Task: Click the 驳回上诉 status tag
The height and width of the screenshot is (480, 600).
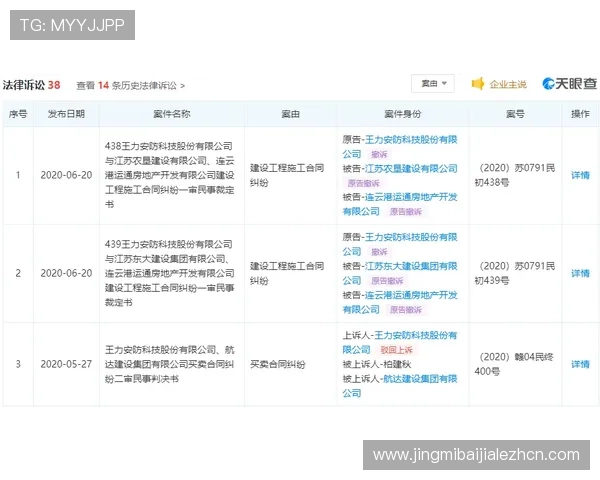Action: pos(396,349)
